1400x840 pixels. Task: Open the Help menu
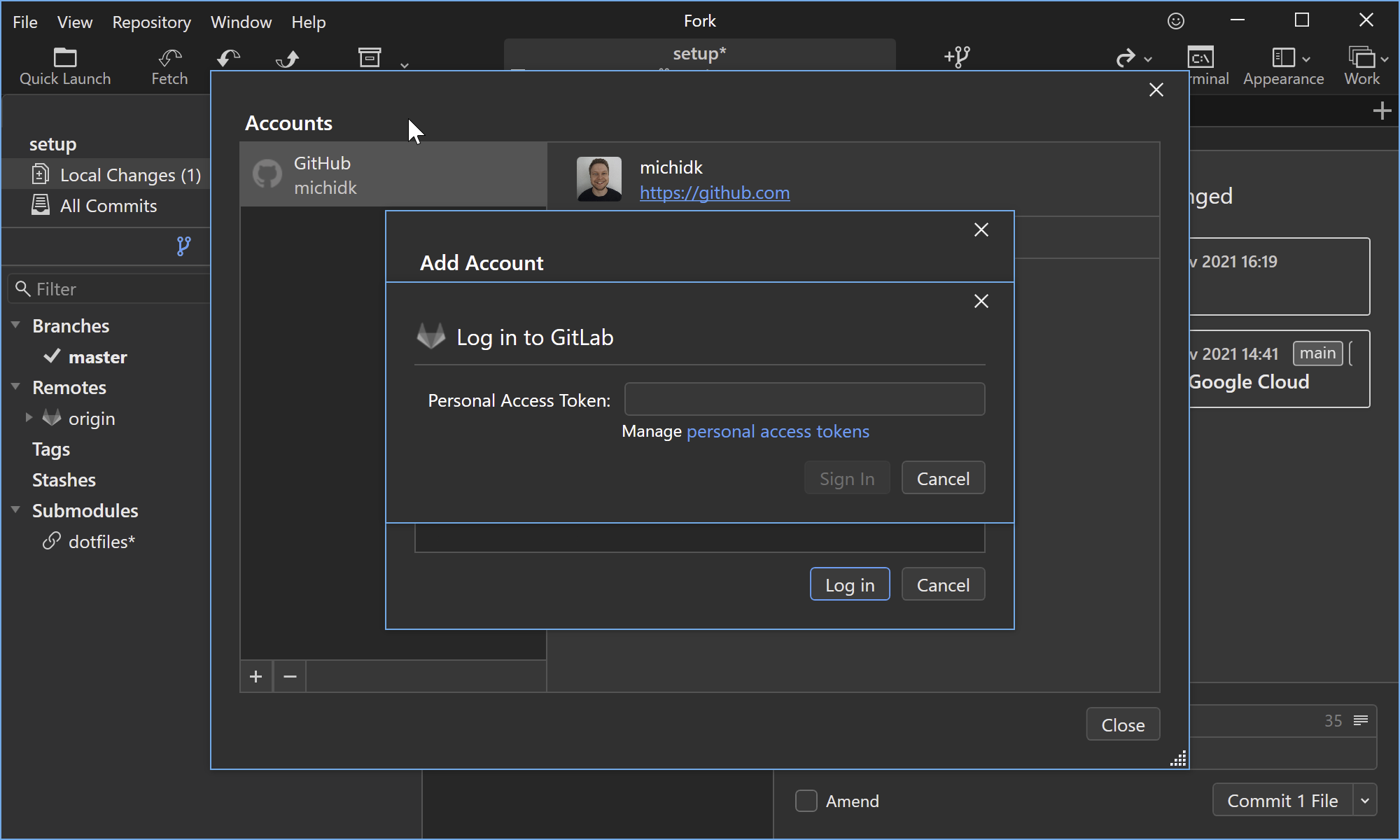pos(308,22)
